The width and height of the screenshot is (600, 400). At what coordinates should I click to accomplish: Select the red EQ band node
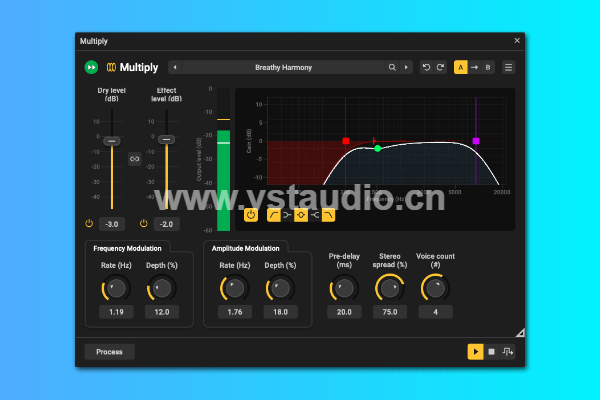(x=346, y=141)
